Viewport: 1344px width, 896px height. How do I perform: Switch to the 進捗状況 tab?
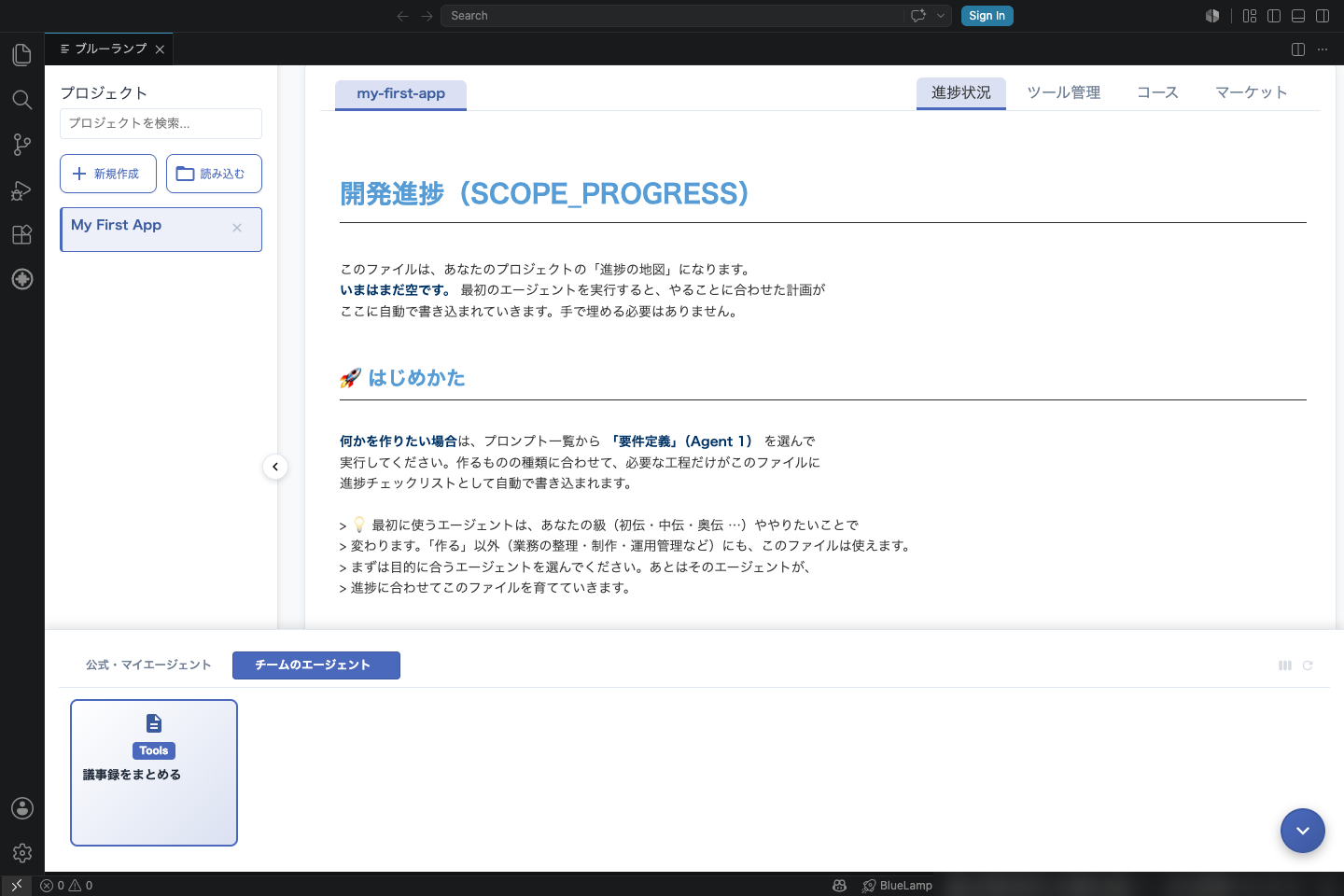pos(961,93)
